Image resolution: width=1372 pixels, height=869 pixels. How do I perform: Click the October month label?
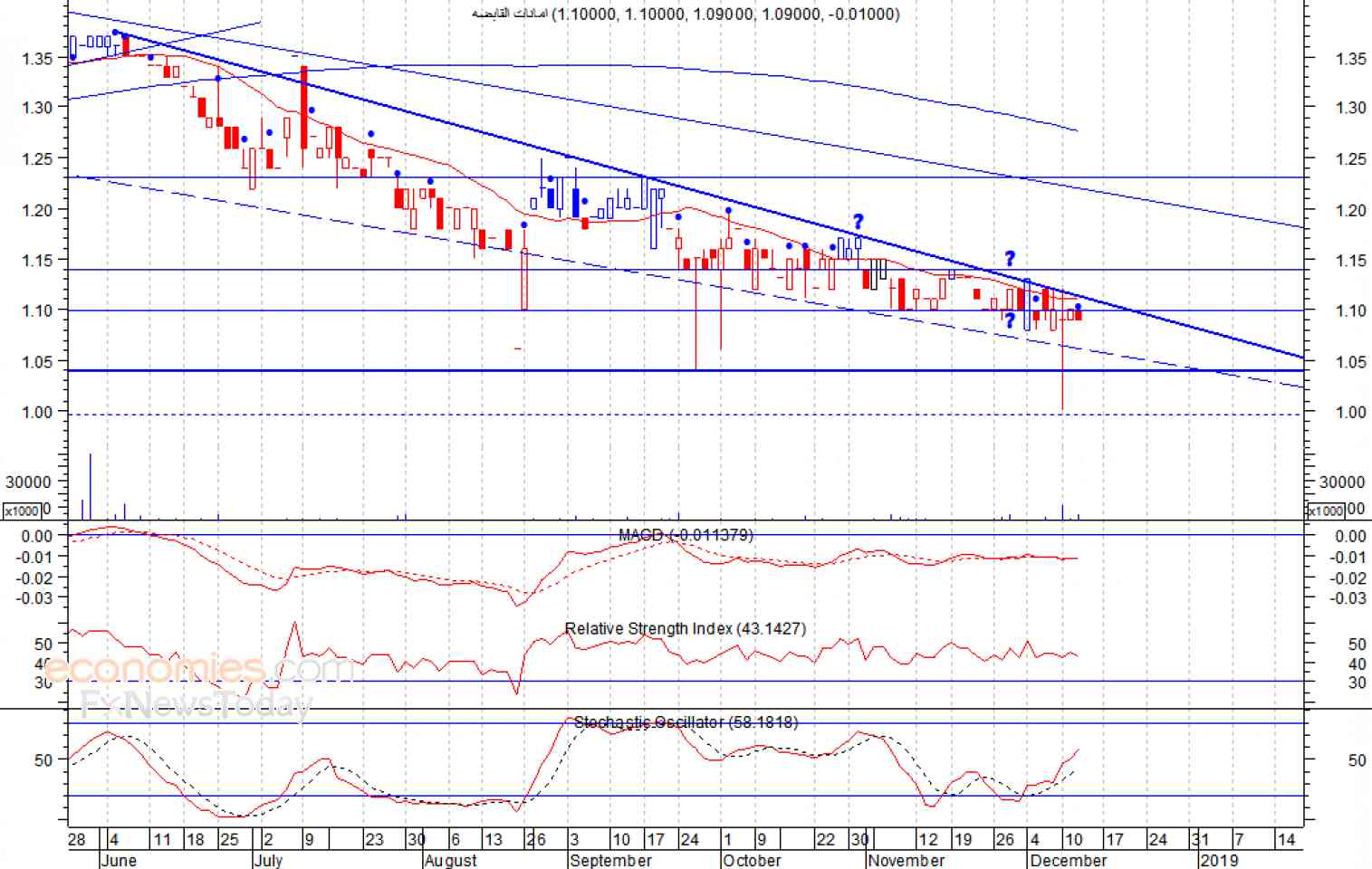(753, 859)
